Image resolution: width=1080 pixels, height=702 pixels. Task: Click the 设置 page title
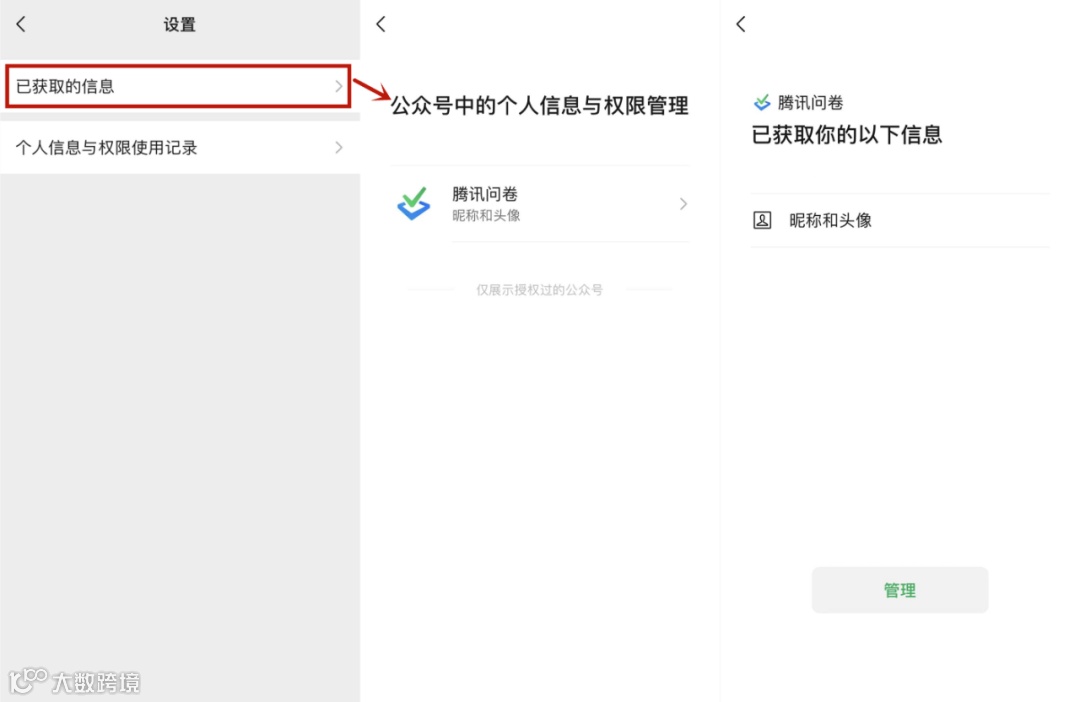point(180,25)
